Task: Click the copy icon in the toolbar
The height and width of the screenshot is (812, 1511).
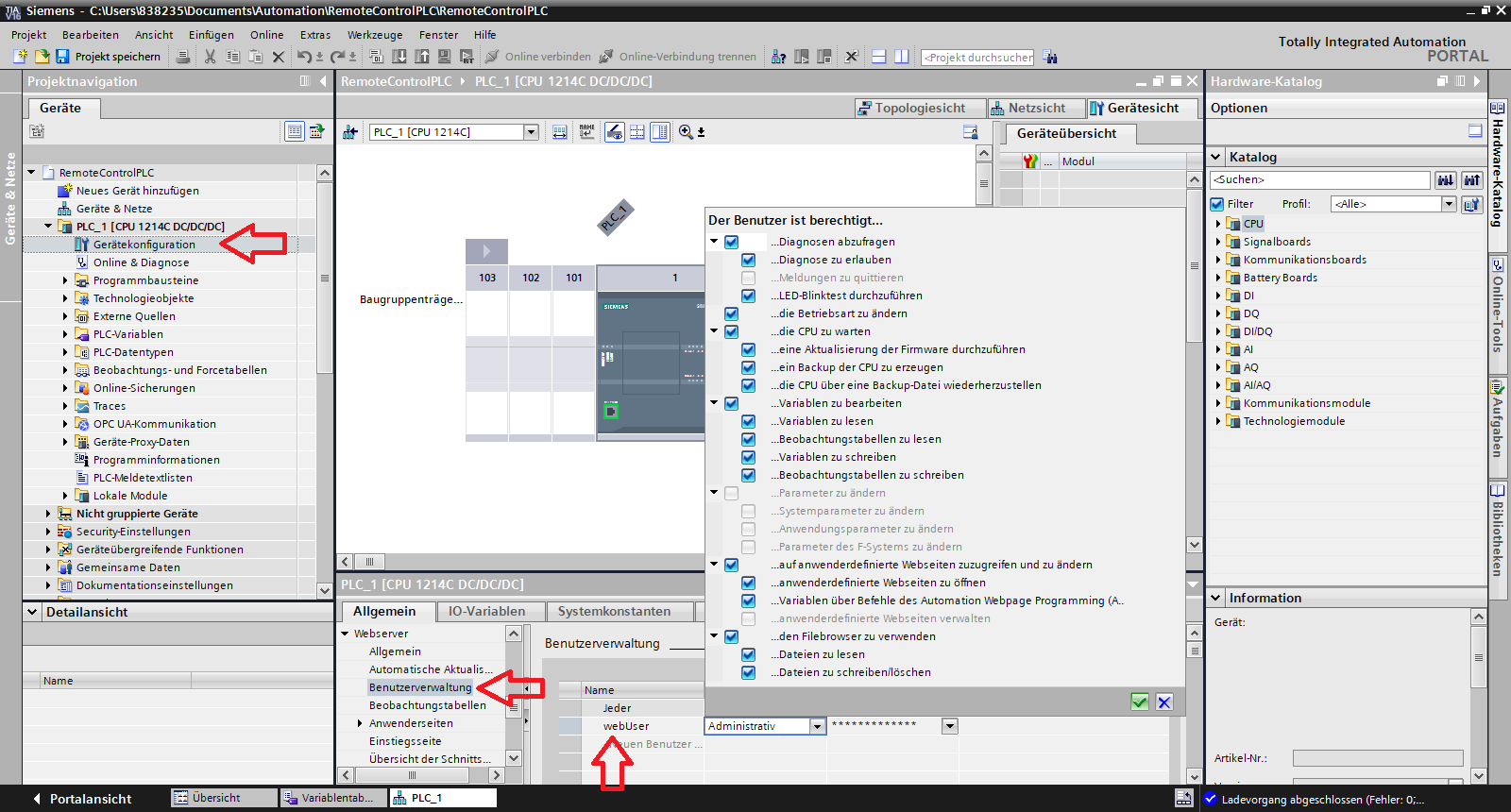Action: point(232,57)
